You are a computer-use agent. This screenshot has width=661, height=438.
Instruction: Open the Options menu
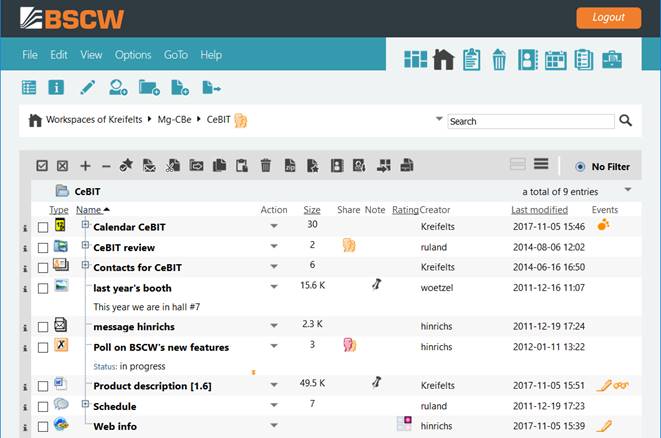133,55
